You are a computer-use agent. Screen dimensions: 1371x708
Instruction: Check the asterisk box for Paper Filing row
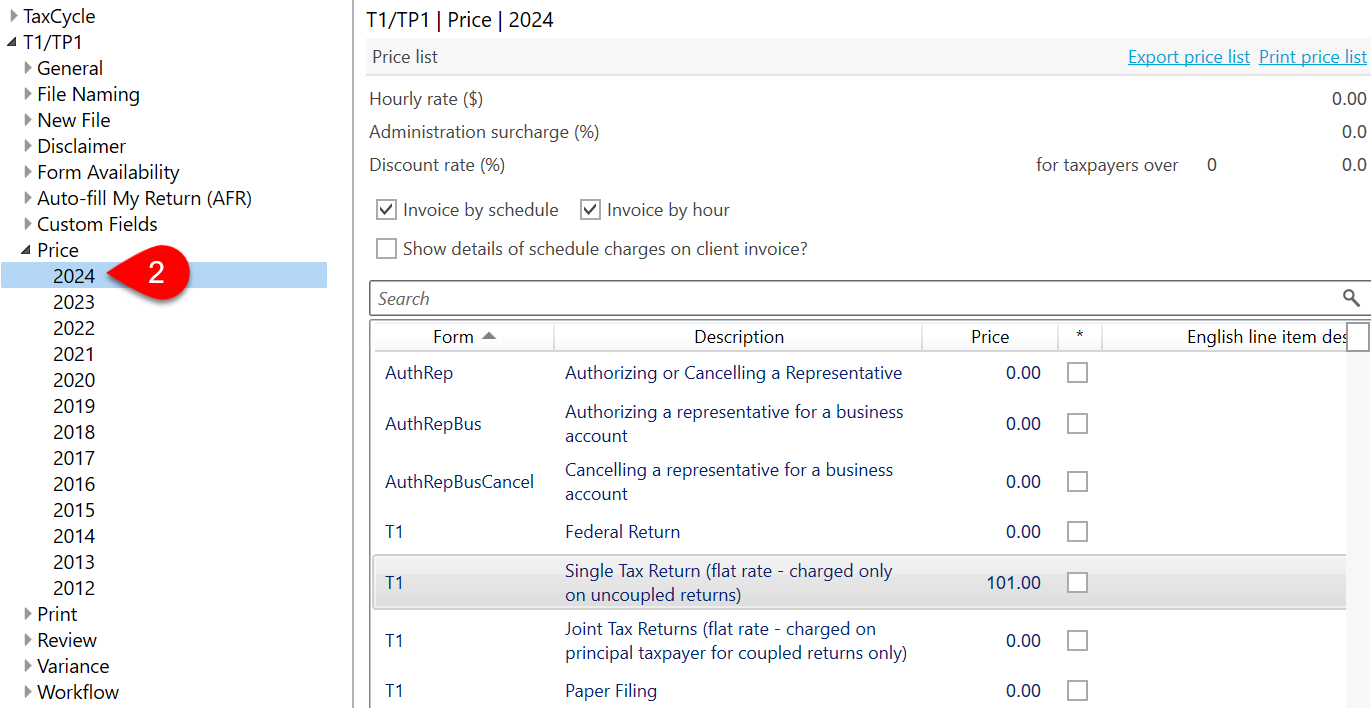tap(1077, 691)
